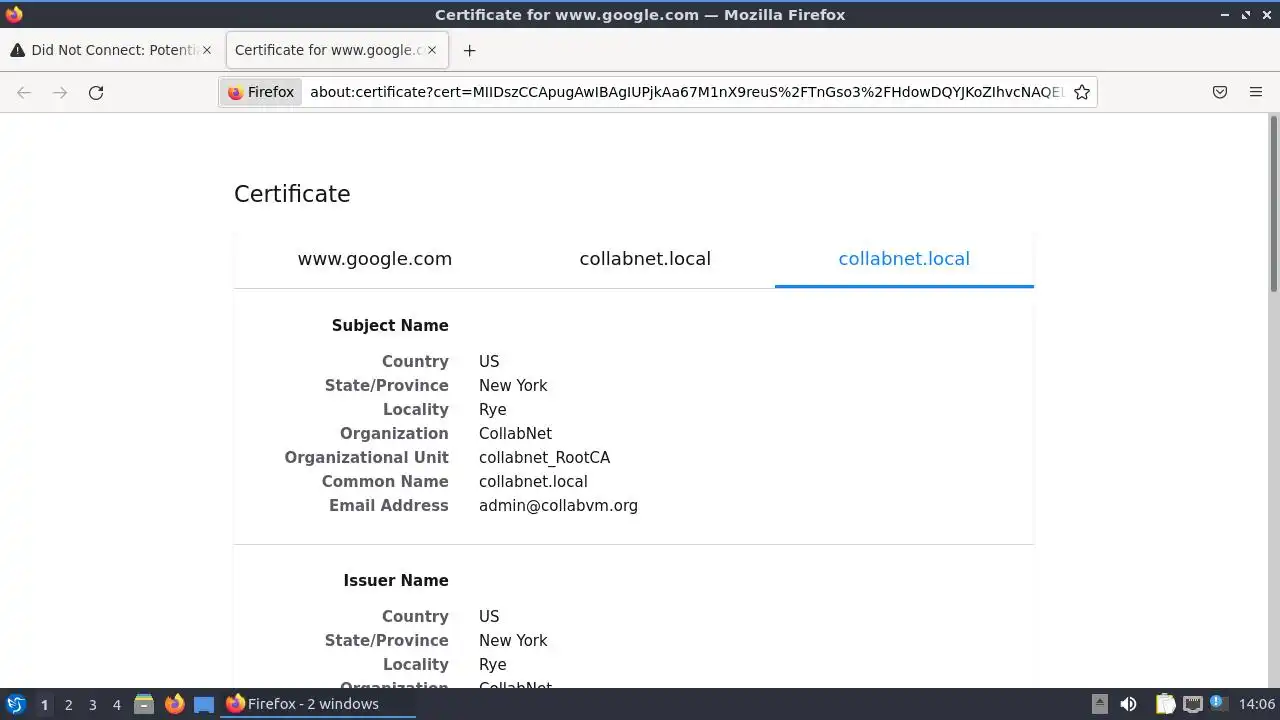Click the show desktop icon in the taskbar
The height and width of the screenshot is (720, 1280).
(204, 704)
